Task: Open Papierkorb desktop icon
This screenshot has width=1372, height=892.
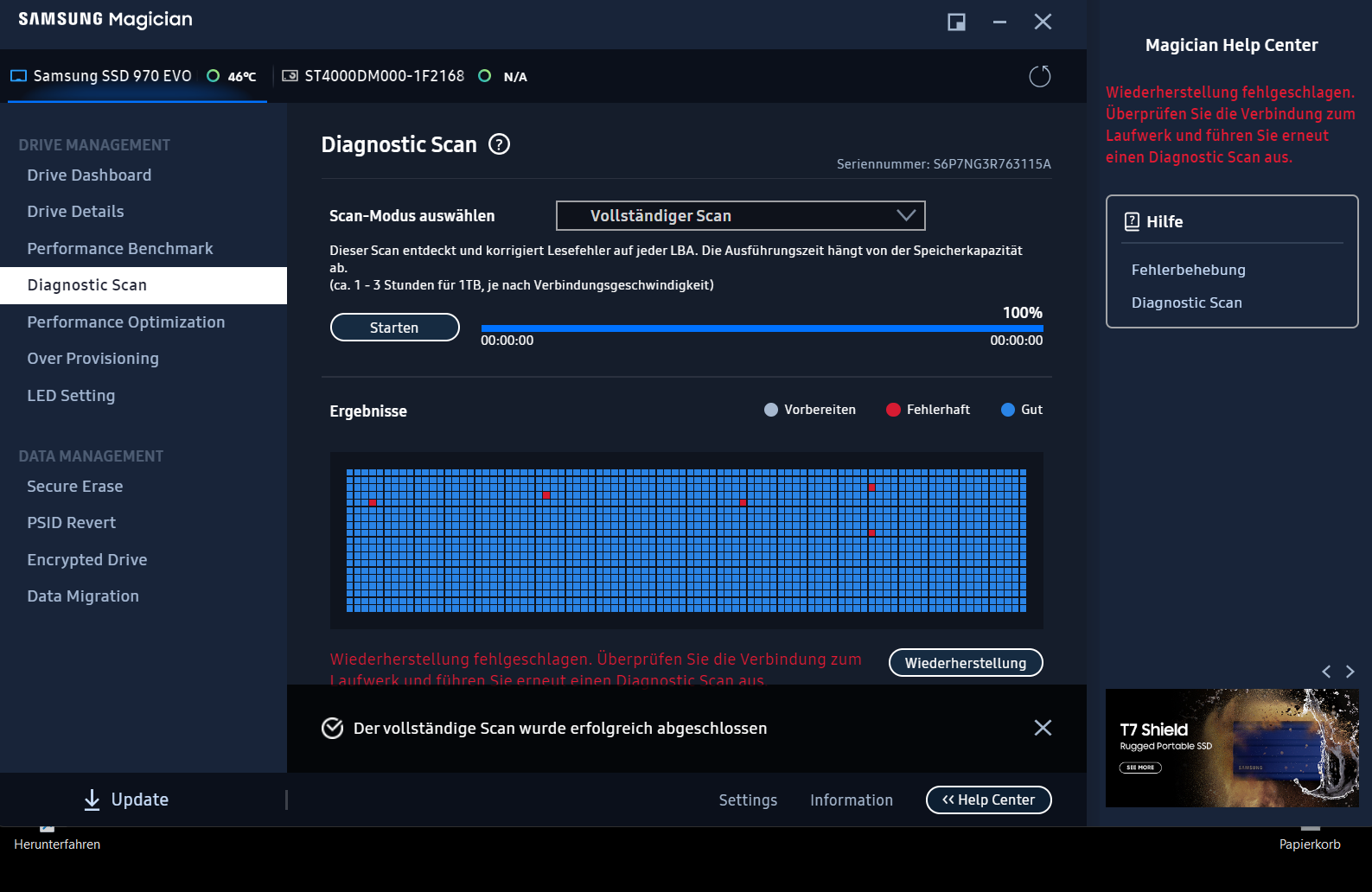Action: click(1310, 844)
